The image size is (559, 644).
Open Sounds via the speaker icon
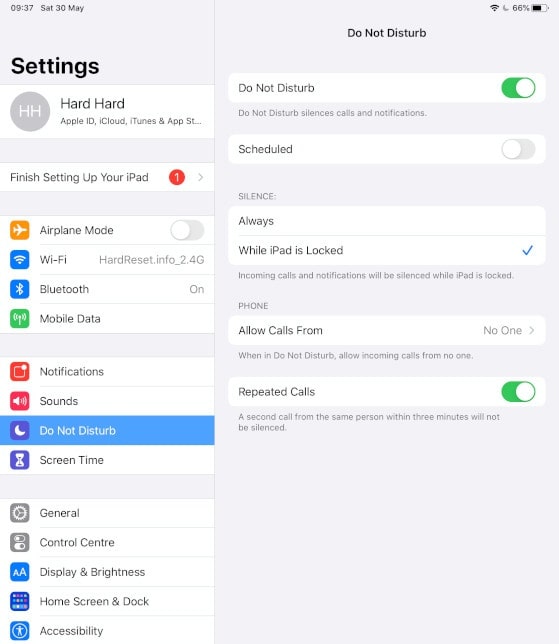pyautogui.click(x=20, y=401)
